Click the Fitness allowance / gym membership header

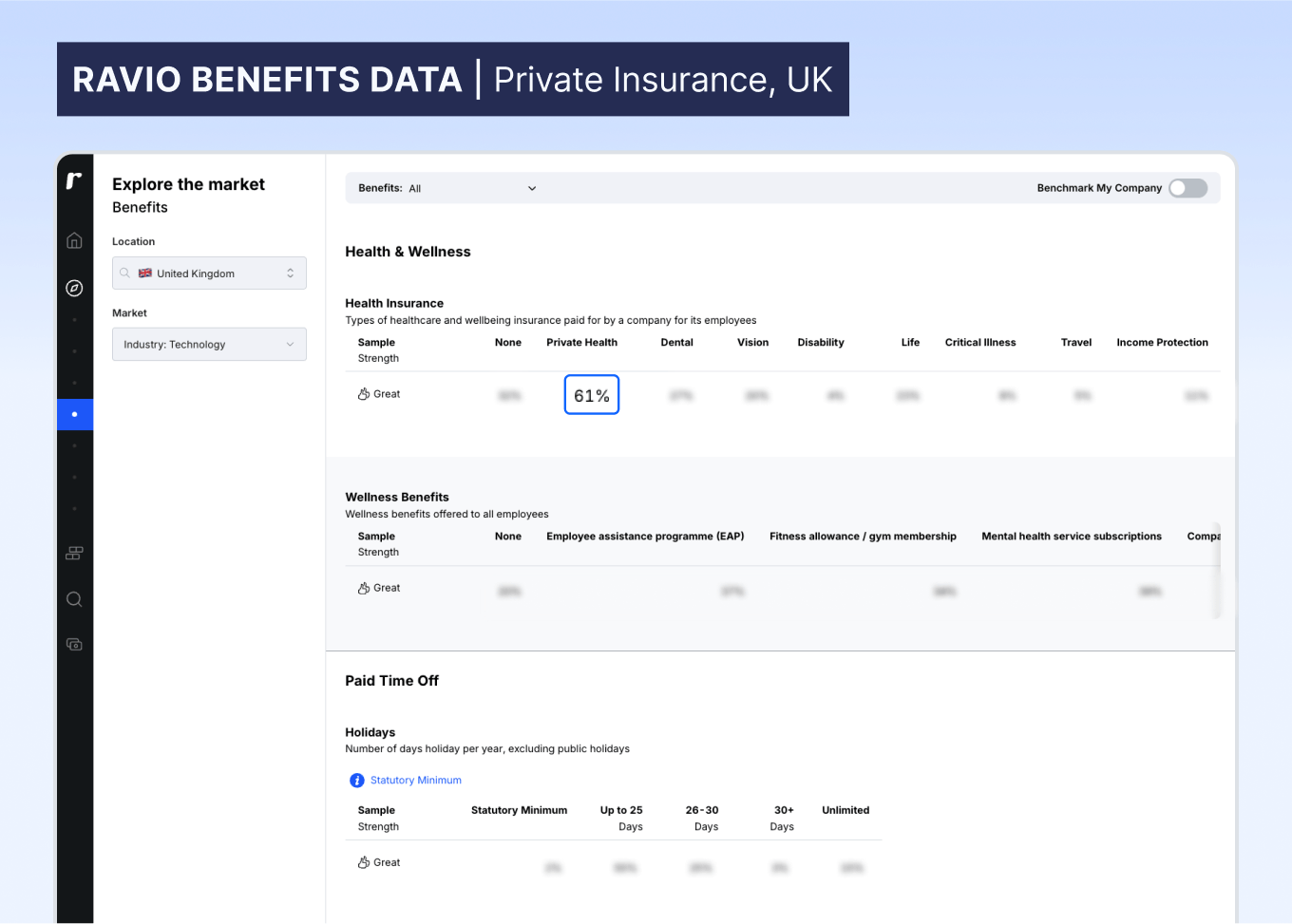click(x=863, y=537)
